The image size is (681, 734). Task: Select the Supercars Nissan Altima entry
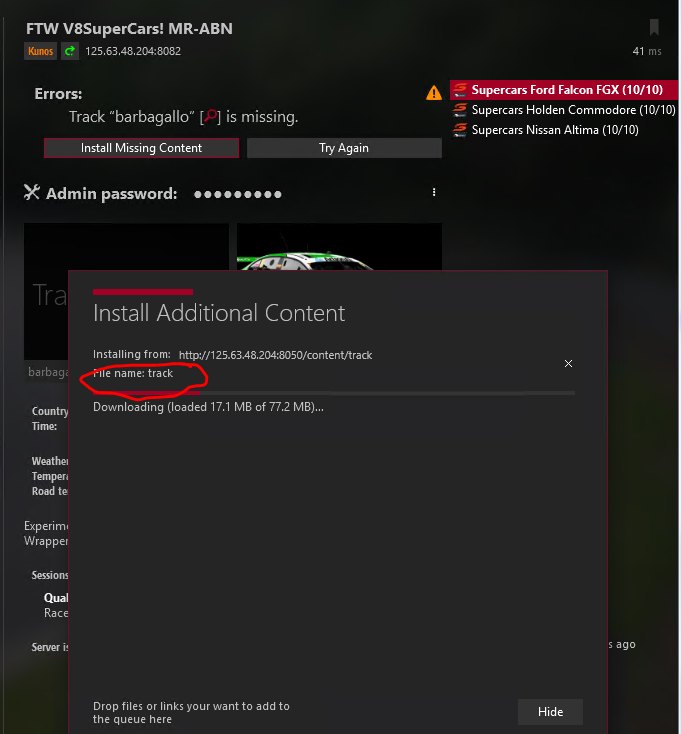545,130
